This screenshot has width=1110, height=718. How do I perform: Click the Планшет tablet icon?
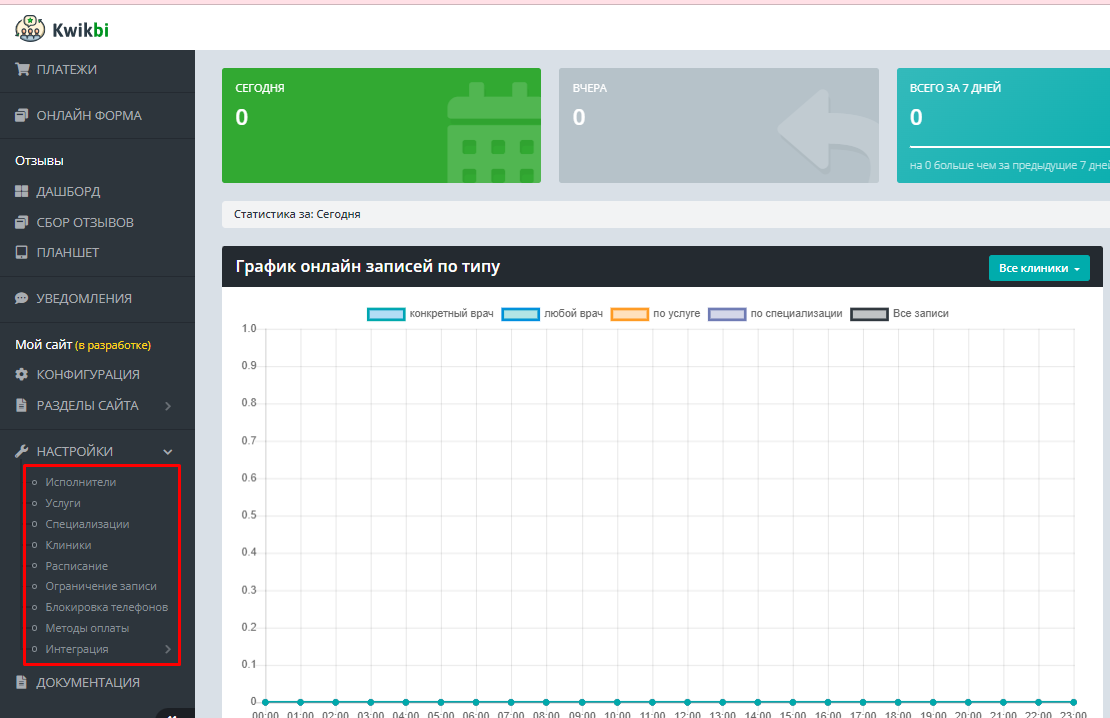pyautogui.click(x=21, y=253)
